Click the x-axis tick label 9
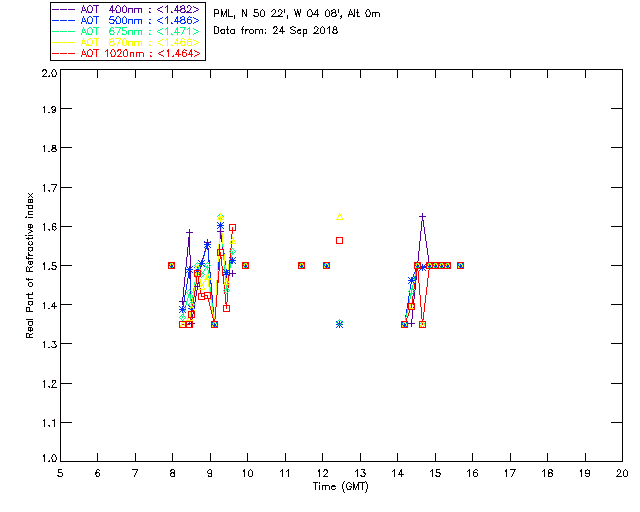The image size is (640, 512). (x=210, y=473)
